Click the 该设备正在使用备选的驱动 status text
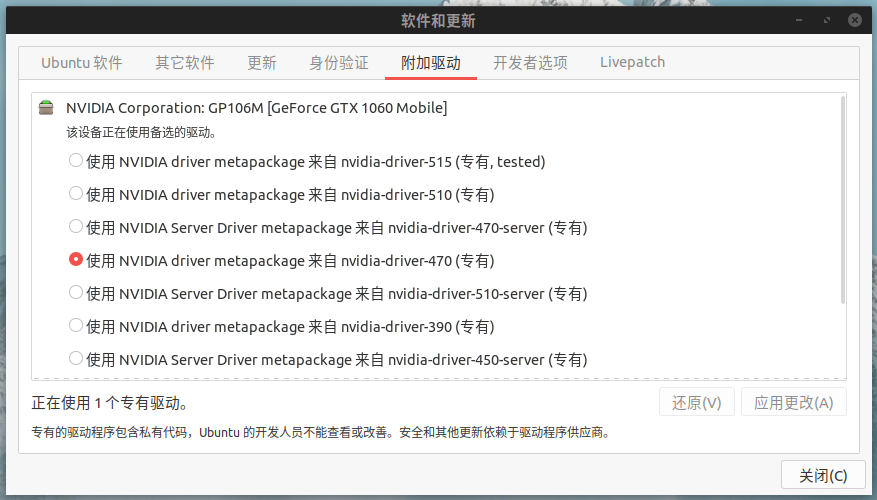877x500 pixels. (141, 133)
